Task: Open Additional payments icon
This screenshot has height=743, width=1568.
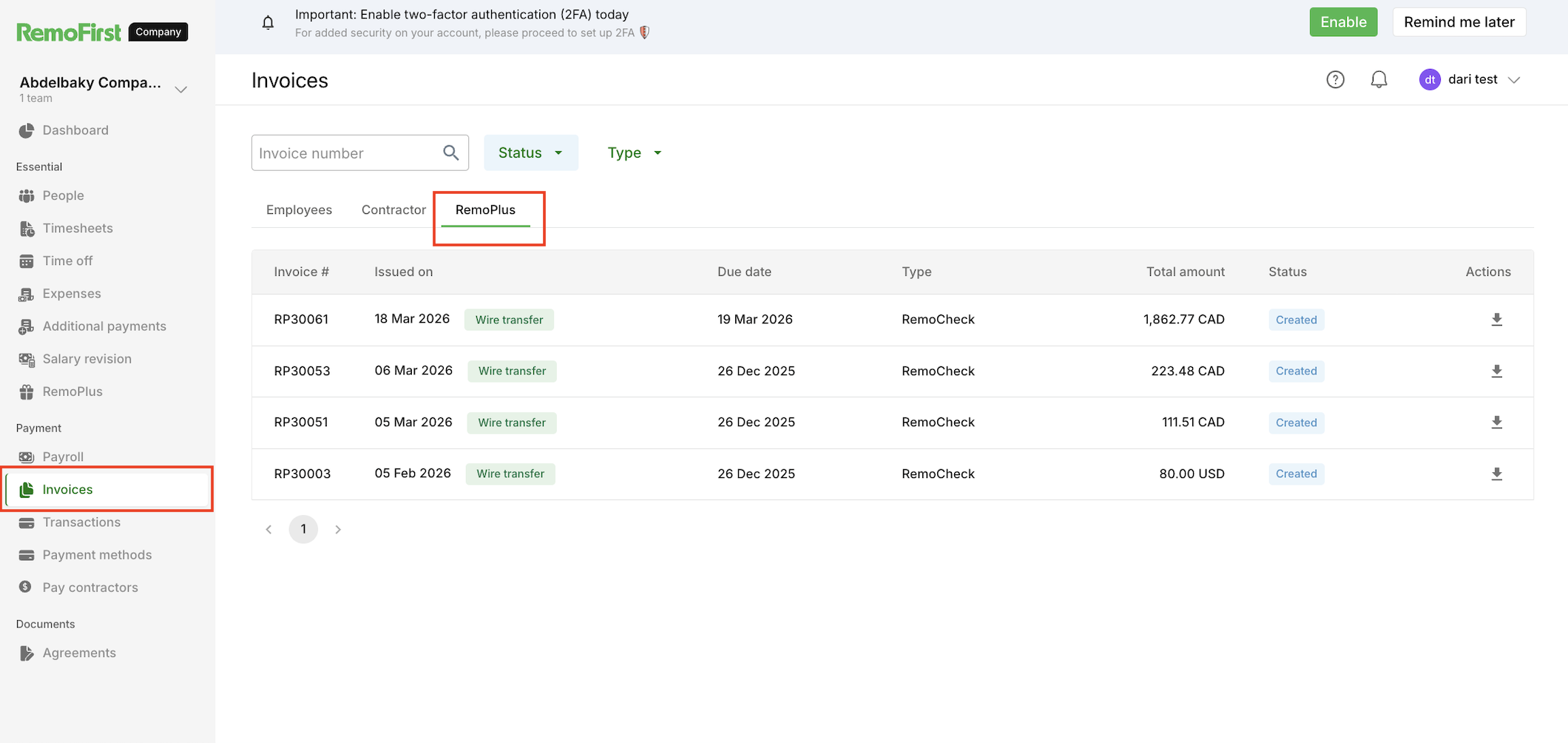Action: (27, 326)
